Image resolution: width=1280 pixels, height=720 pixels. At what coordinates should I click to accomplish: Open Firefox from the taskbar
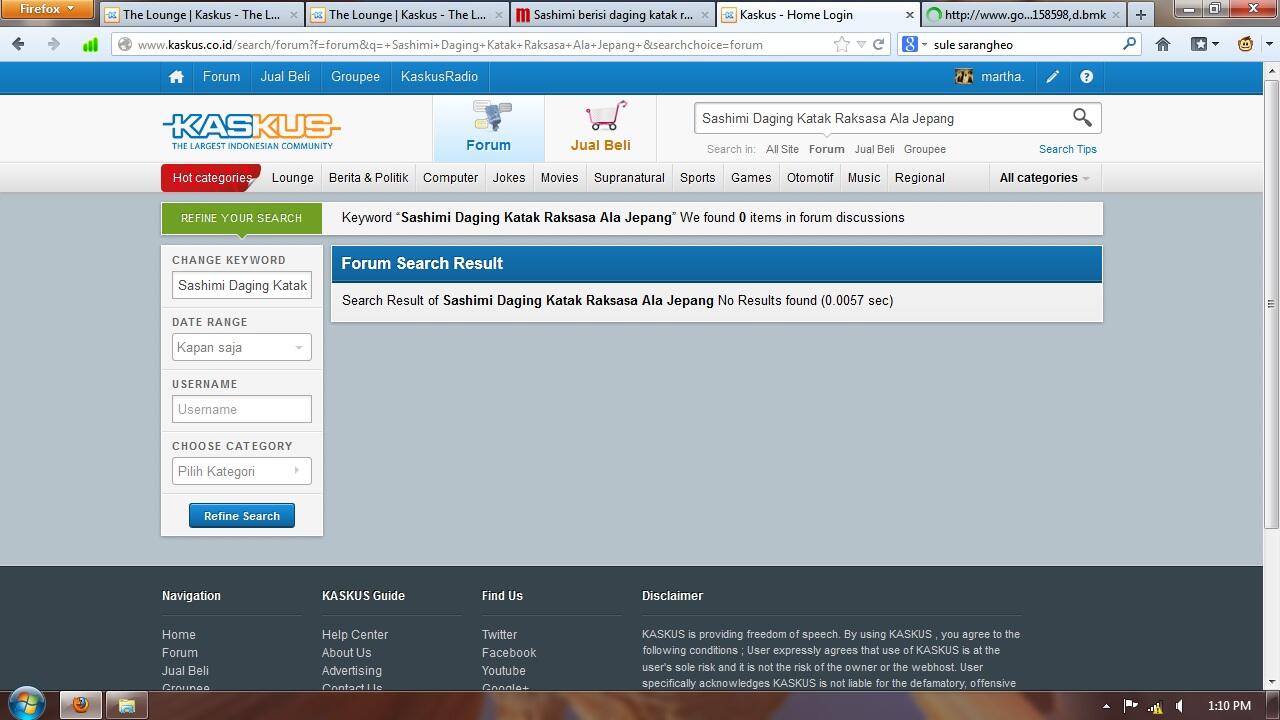point(81,705)
